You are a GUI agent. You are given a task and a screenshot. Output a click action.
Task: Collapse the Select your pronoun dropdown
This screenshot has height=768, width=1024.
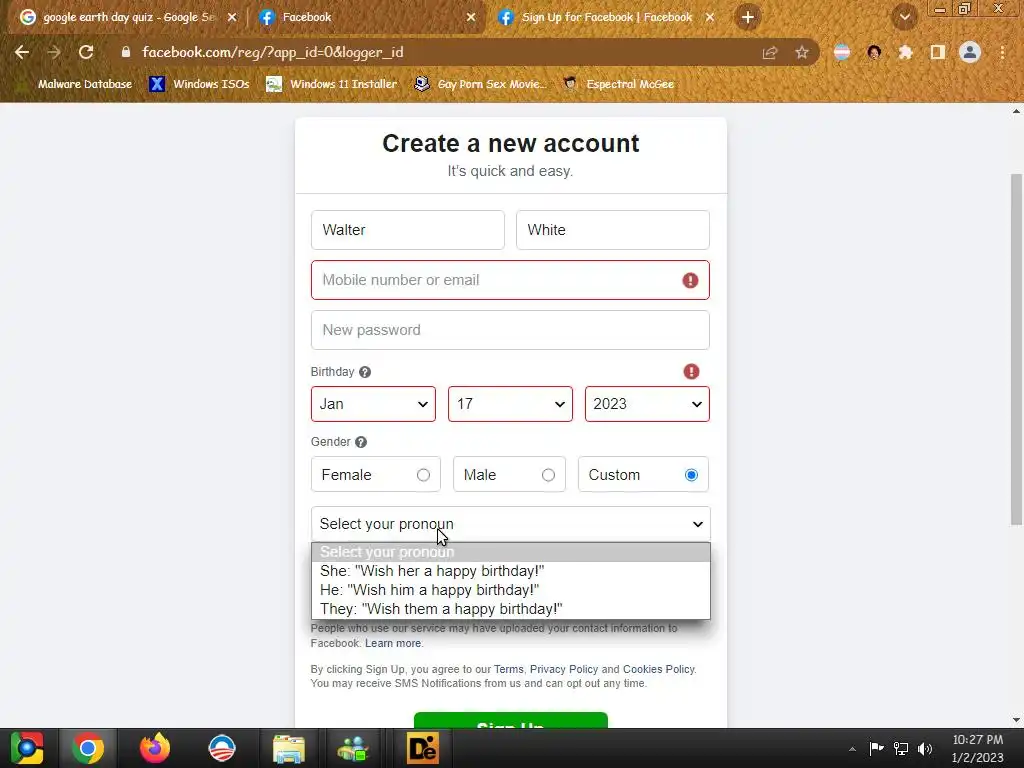511,524
